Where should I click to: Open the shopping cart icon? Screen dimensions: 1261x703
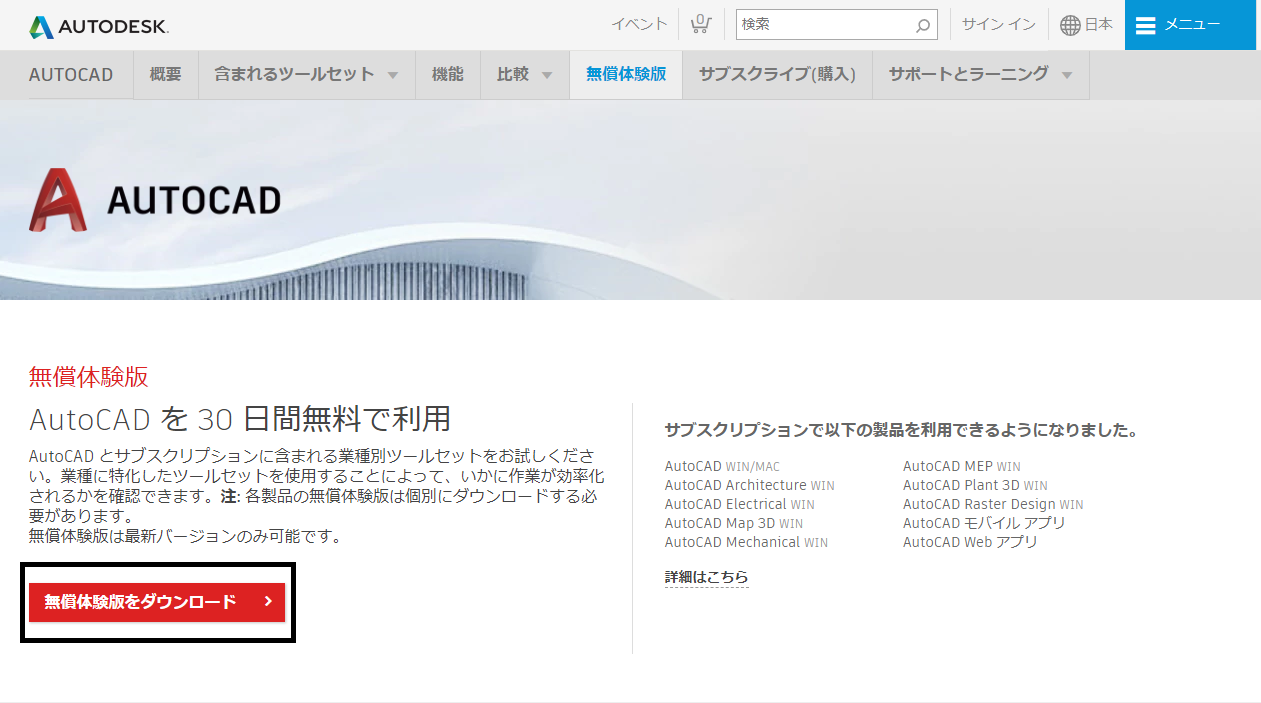click(x=700, y=24)
